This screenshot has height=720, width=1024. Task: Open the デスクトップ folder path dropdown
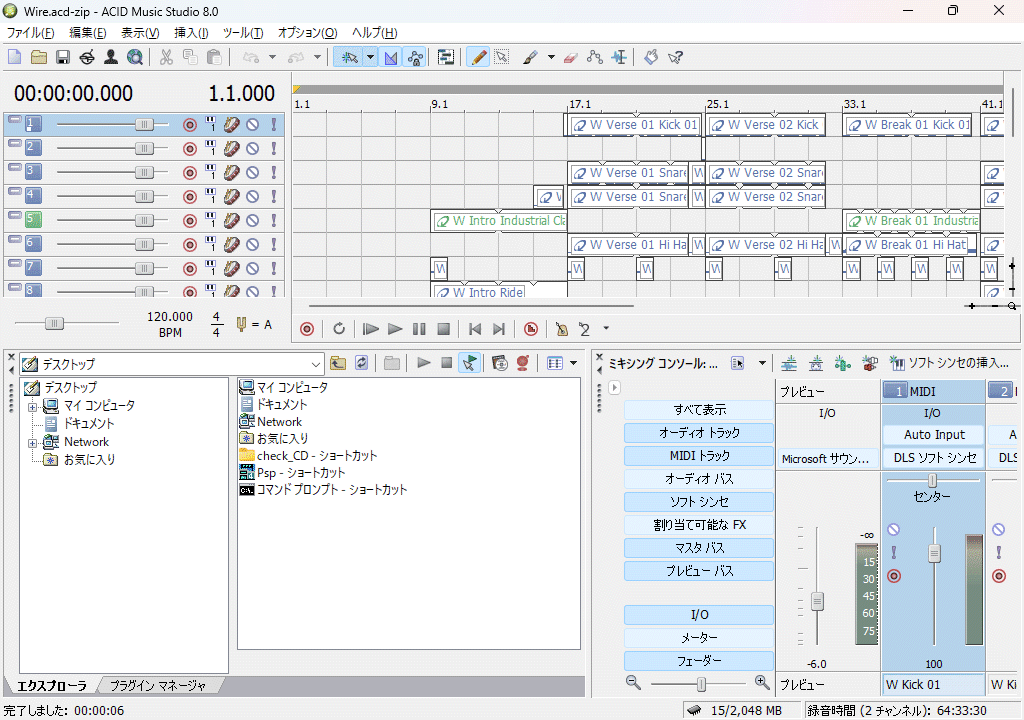(x=317, y=364)
